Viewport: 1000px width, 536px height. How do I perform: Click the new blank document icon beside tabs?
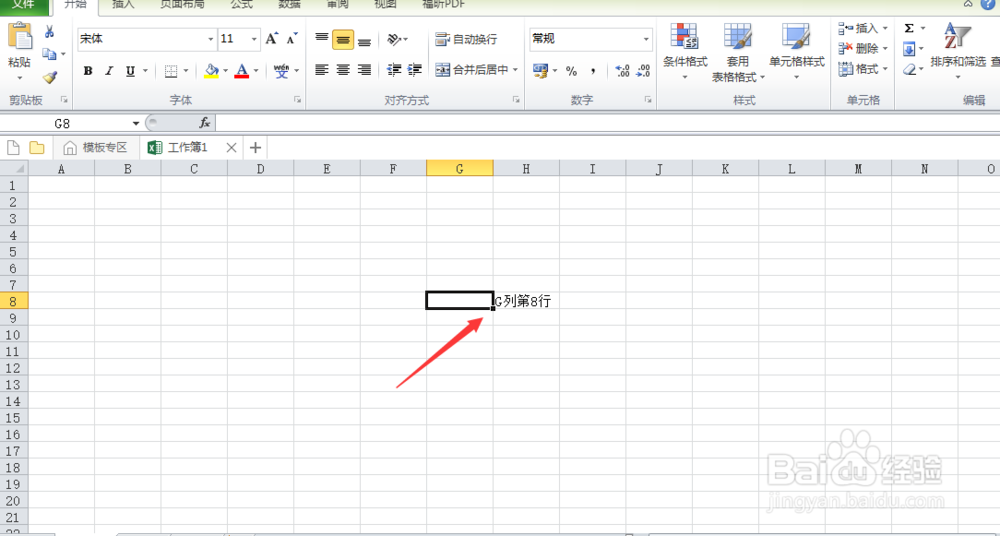[x=13, y=147]
